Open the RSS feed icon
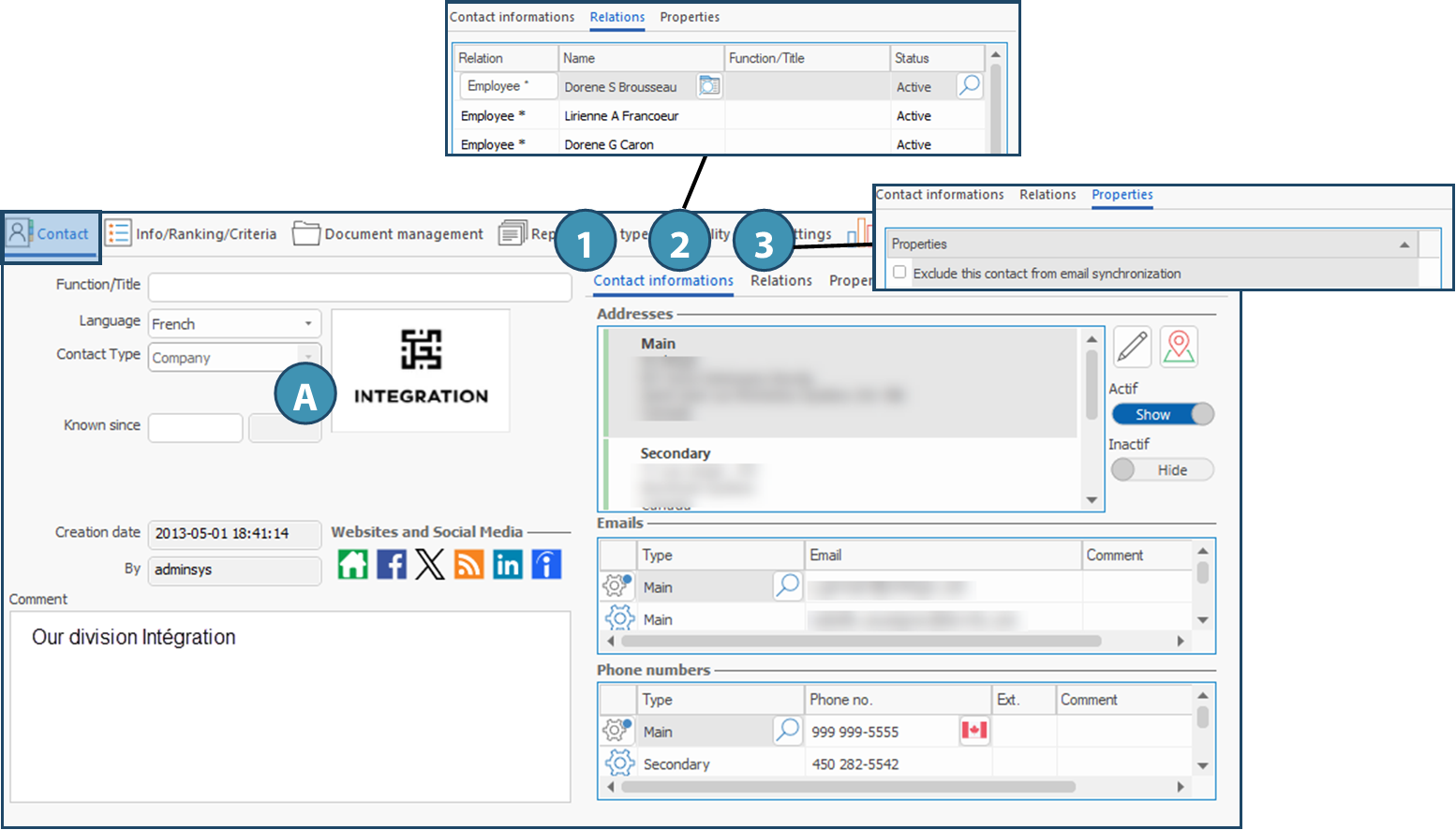The height and width of the screenshot is (830, 1456). (x=469, y=564)
